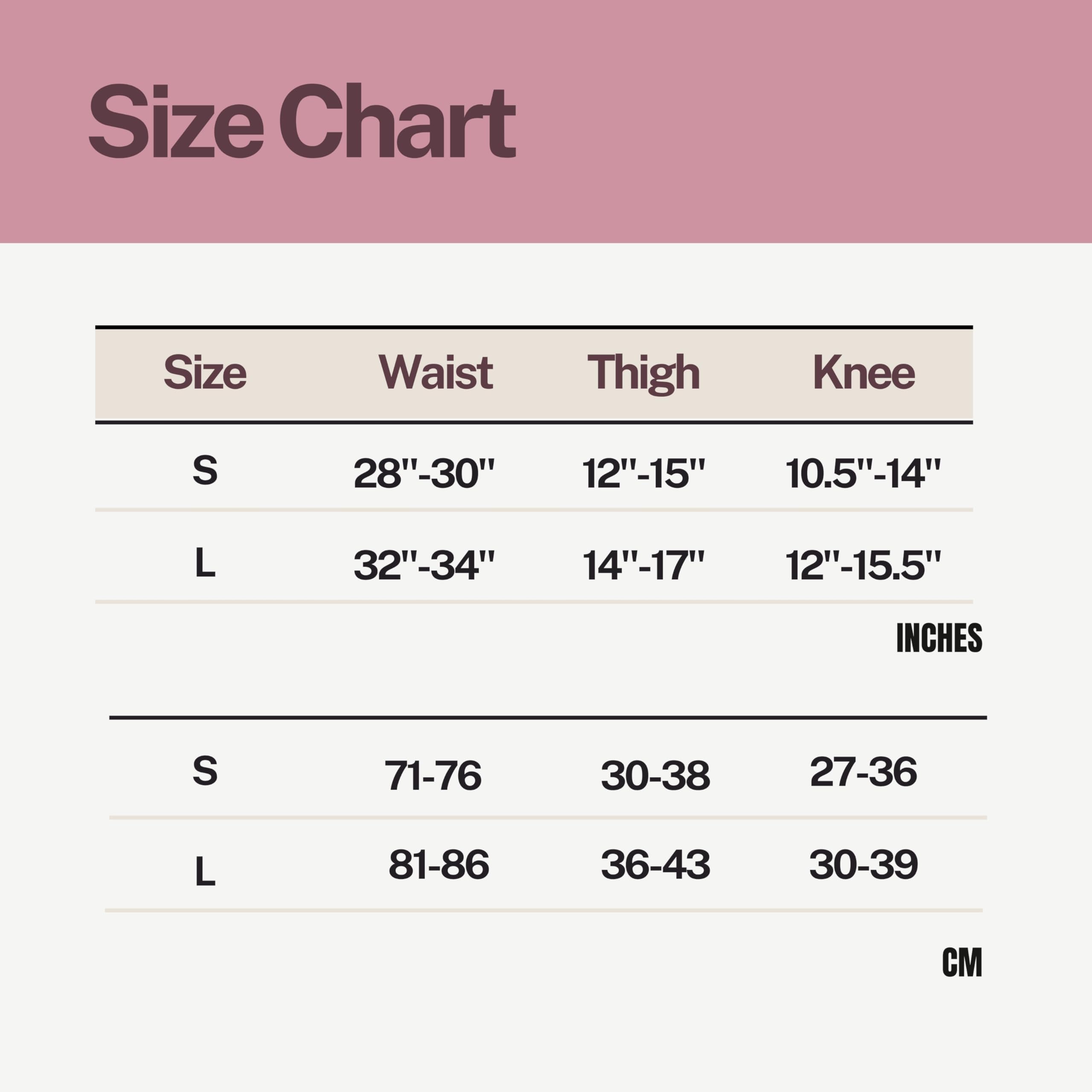Click the 81-86 waist value
The height and width of the screenshot is (1092, 1092).
(x=439, y=864)
